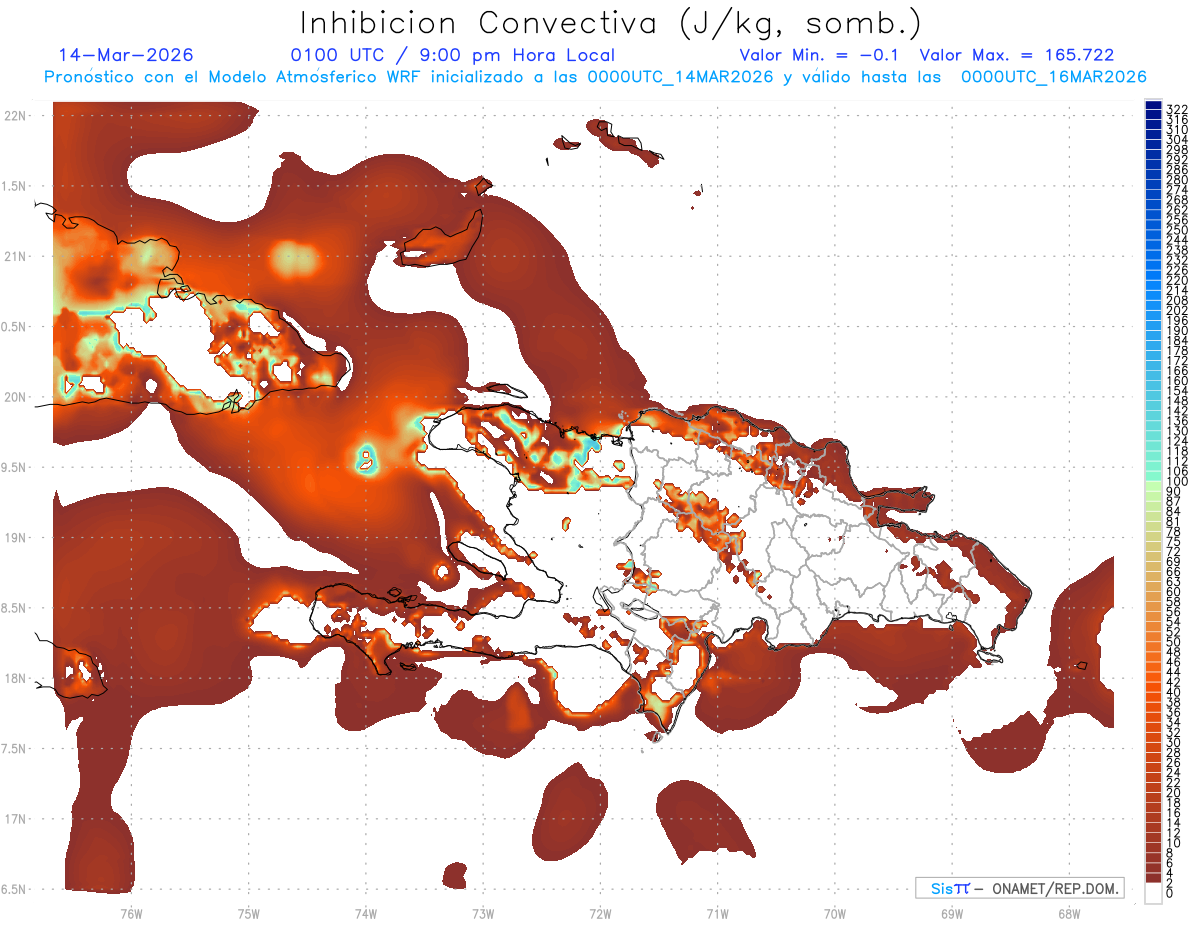Click longitude label '72W'
Viewport: 1200px width, 927px height.
tap(600, 913)
